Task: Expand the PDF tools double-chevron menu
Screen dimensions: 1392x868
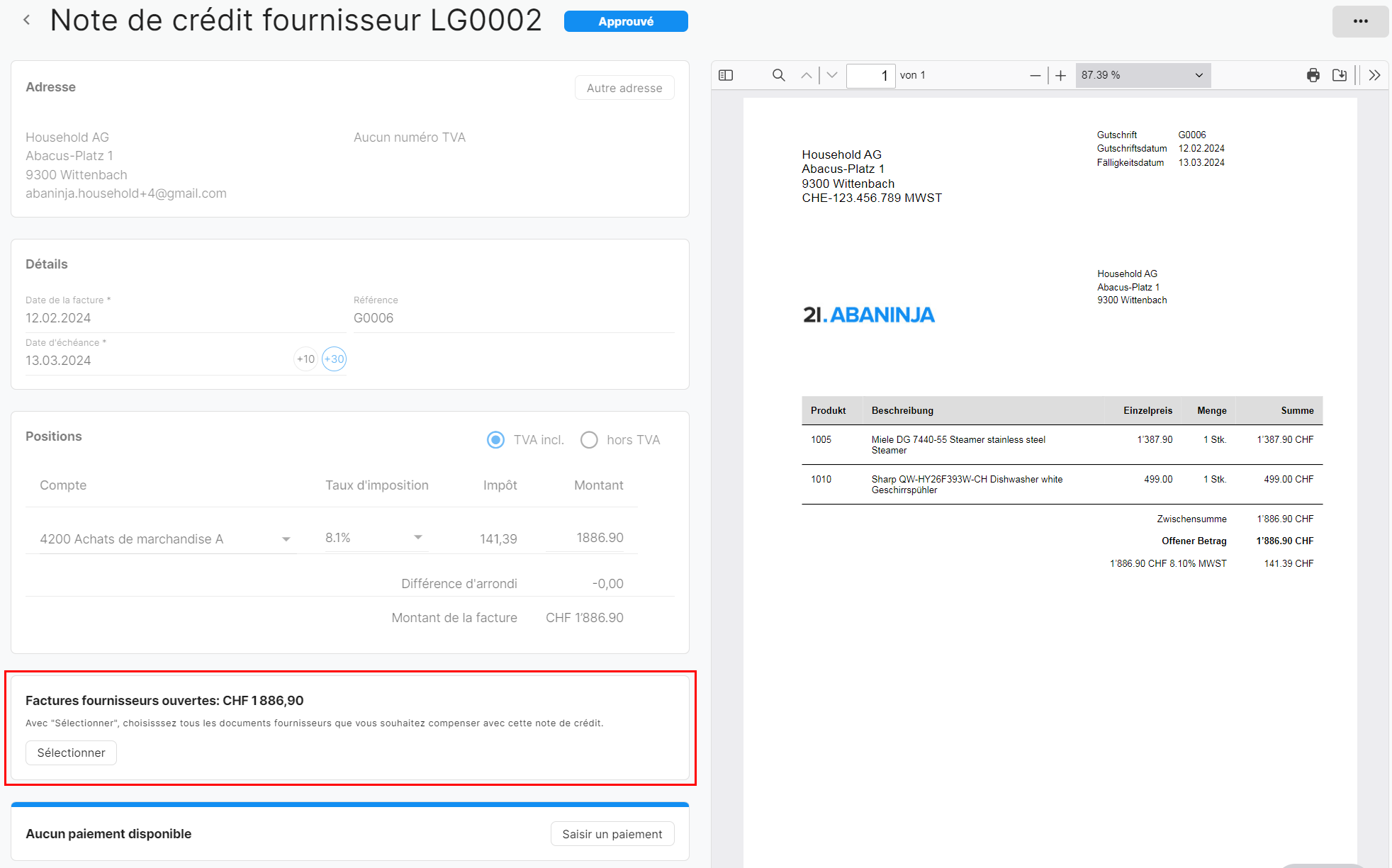Action: 1374,75
